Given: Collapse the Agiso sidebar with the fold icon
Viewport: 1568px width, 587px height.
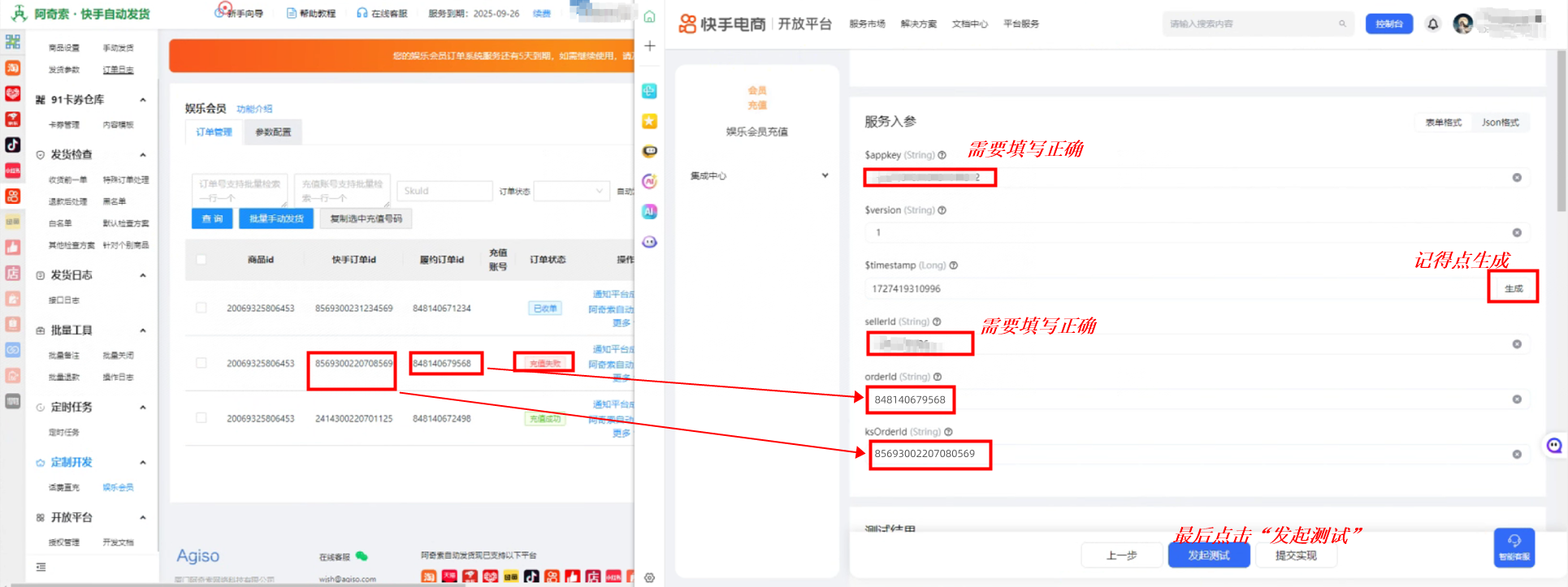Looking at the screenshot, I should pos(41,567).
